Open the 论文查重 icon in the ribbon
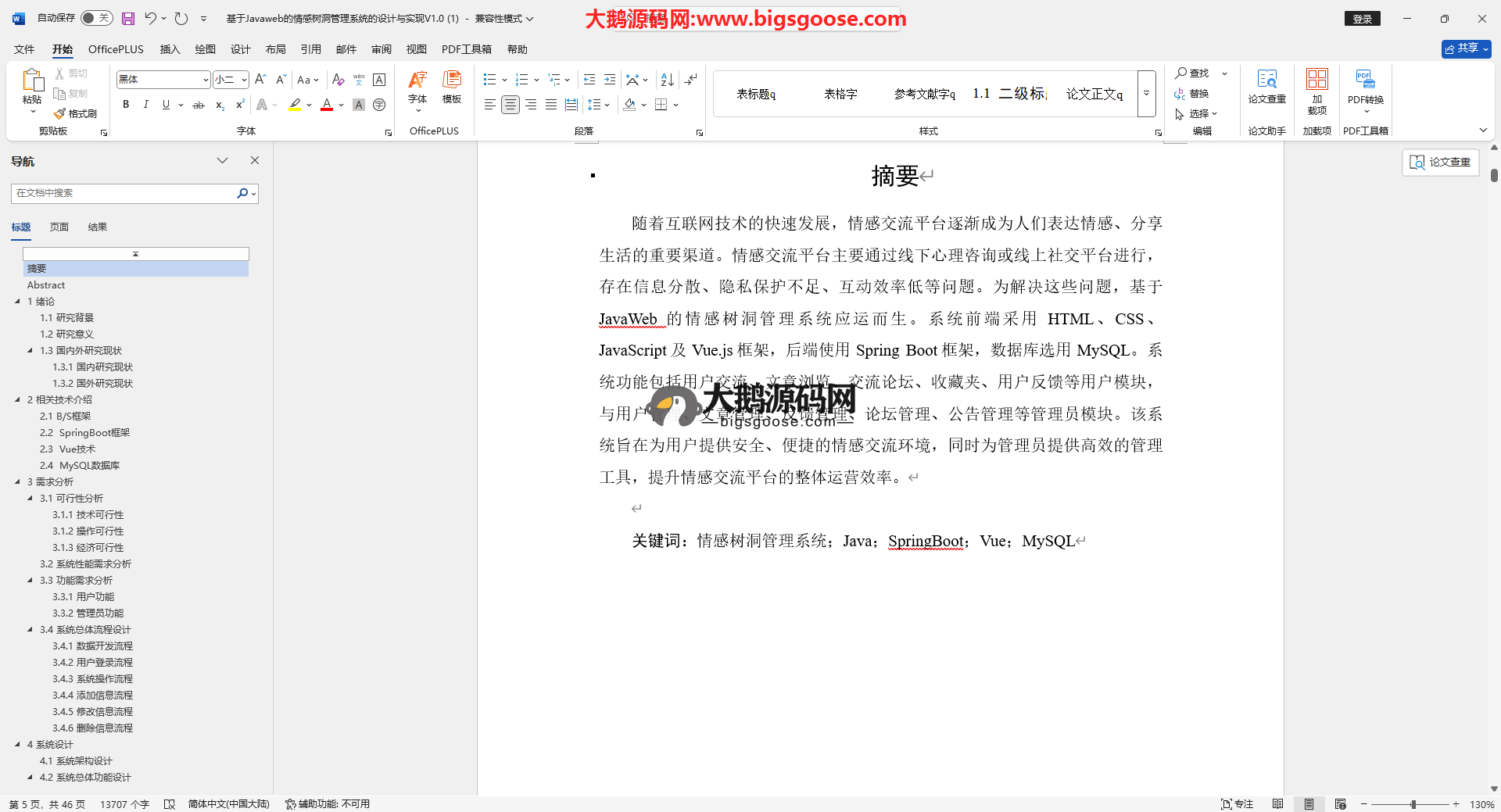 click(x=1266, y=86)
